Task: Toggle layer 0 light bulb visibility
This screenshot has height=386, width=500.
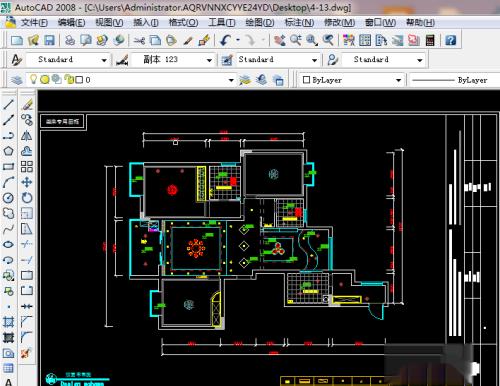Action: [x=33, y=79]
